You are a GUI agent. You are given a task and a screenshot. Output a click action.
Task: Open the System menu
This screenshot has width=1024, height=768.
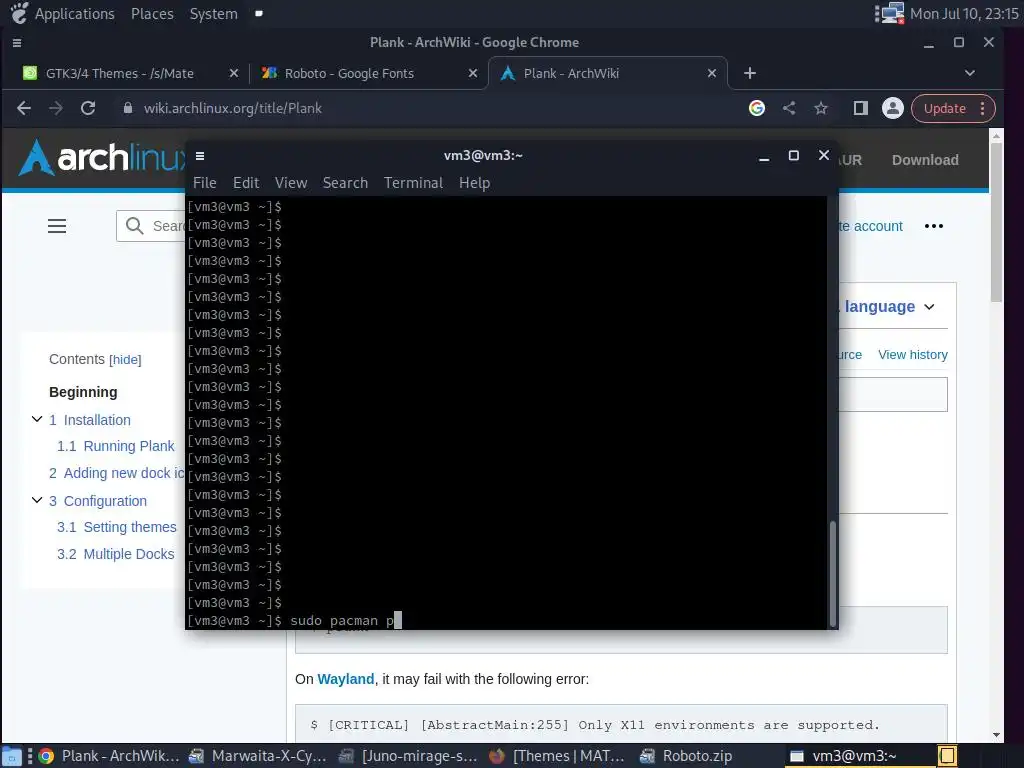click(x=214, y=14)
